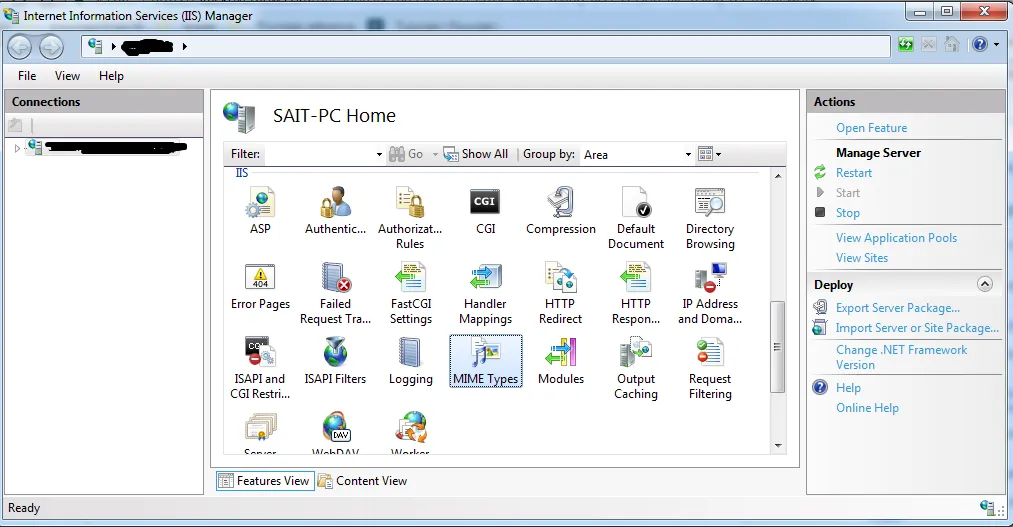Click the feature list vertical scrollbar thumb
The image size is (1013, 527).
(x=778, y=347)
